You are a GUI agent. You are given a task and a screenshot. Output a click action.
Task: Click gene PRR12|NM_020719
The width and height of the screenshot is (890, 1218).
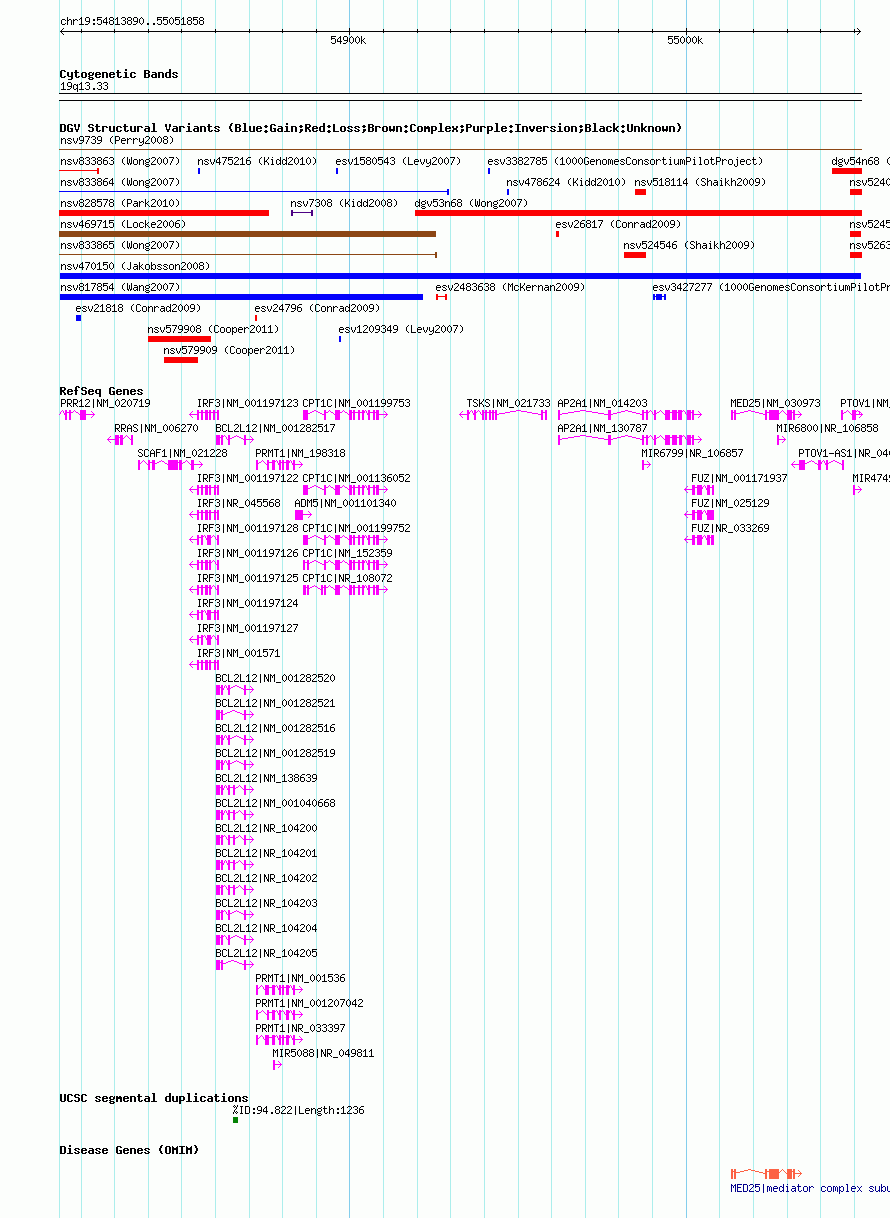coord(105,403)
